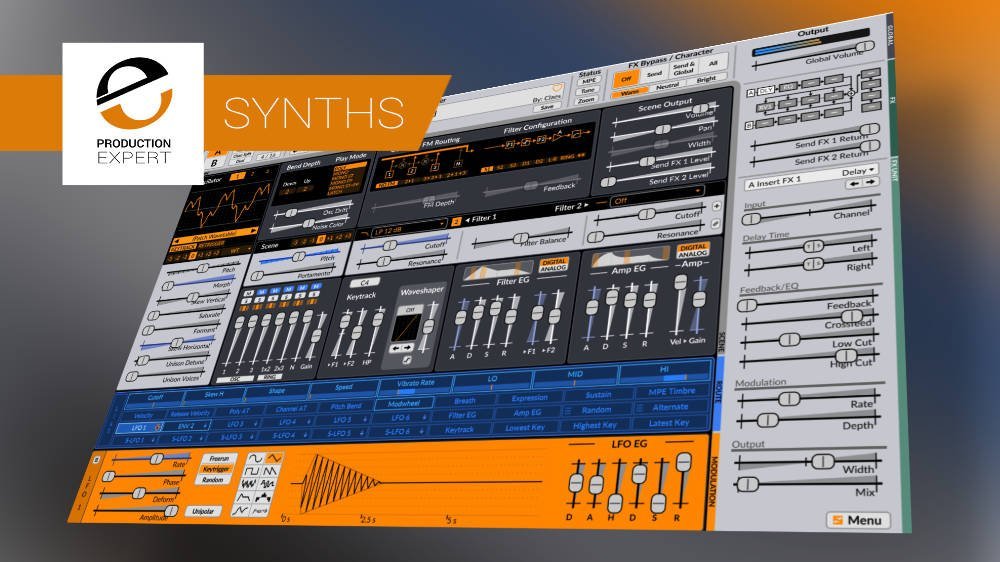Go to previous FX preset arrow
The image size is (1000, 562).
click(854, 184)
